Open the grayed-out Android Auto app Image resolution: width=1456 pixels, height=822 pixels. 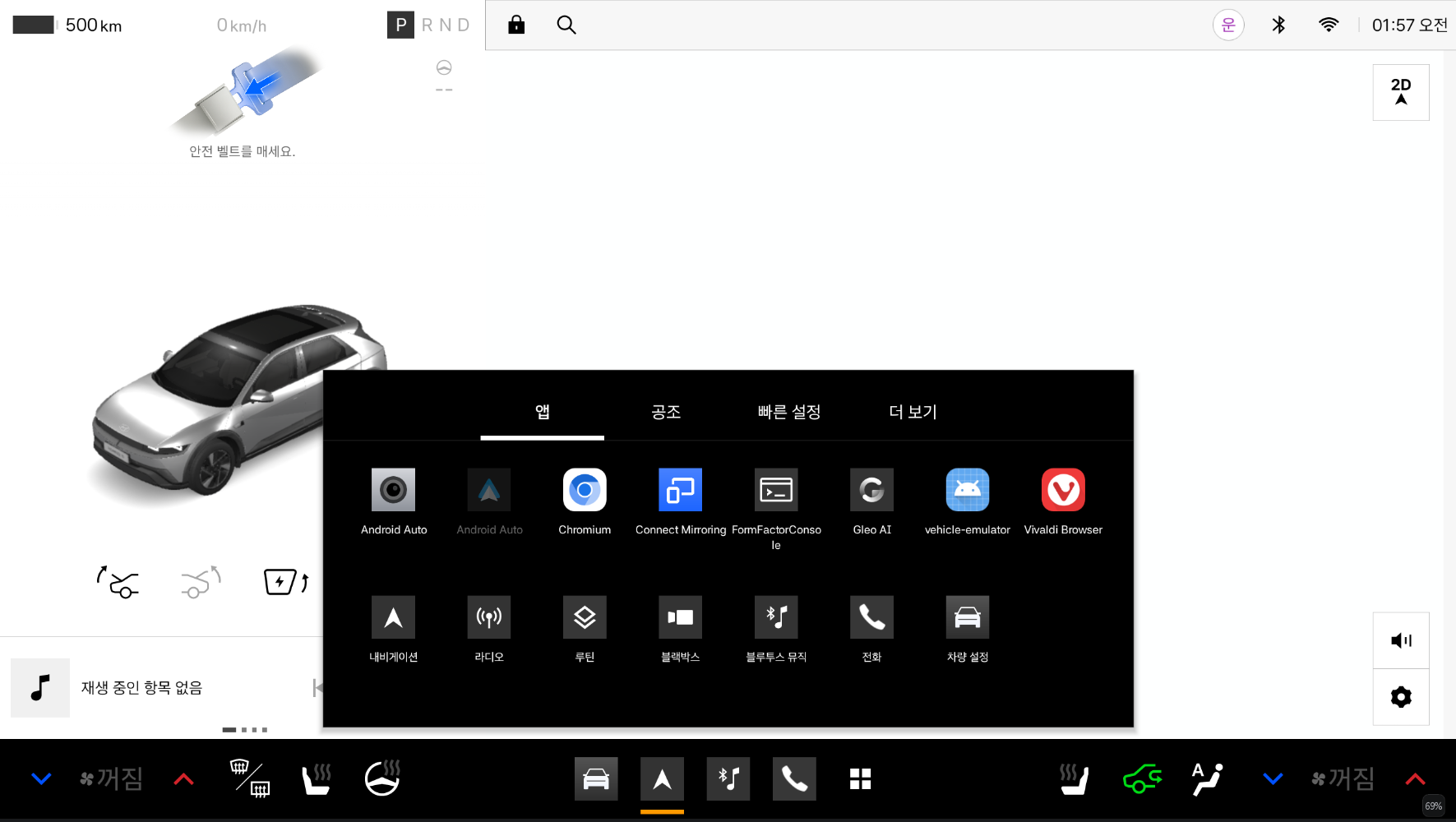pos(489,490)
